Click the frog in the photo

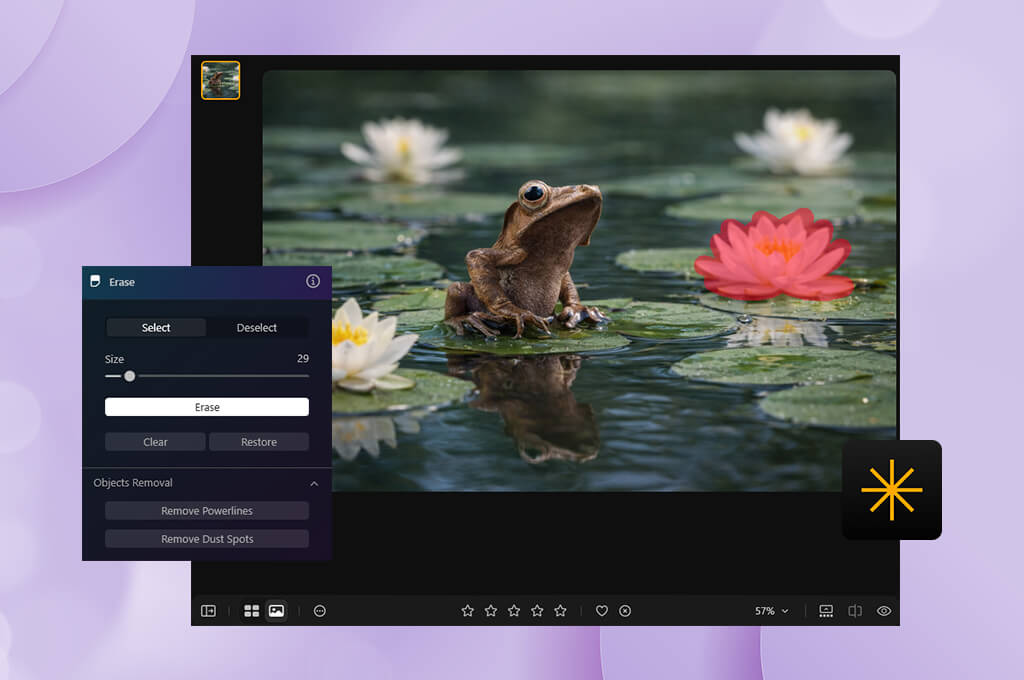(526, 261)
